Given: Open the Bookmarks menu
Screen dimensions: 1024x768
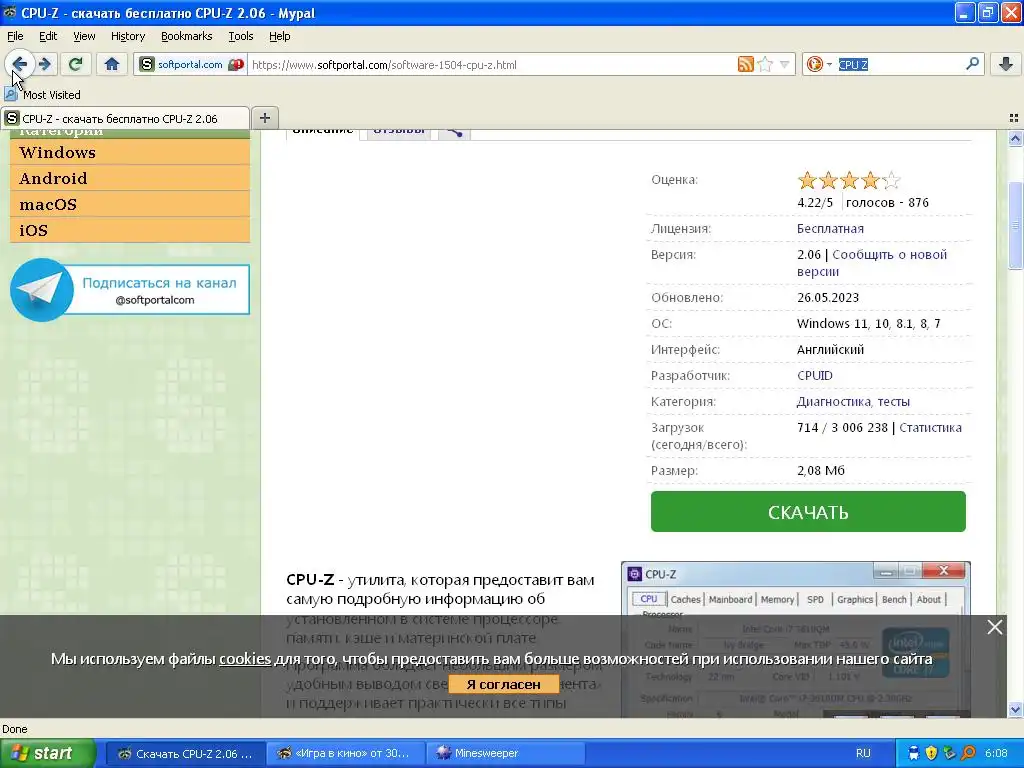Looking at the screenshot, I should 187,37.
